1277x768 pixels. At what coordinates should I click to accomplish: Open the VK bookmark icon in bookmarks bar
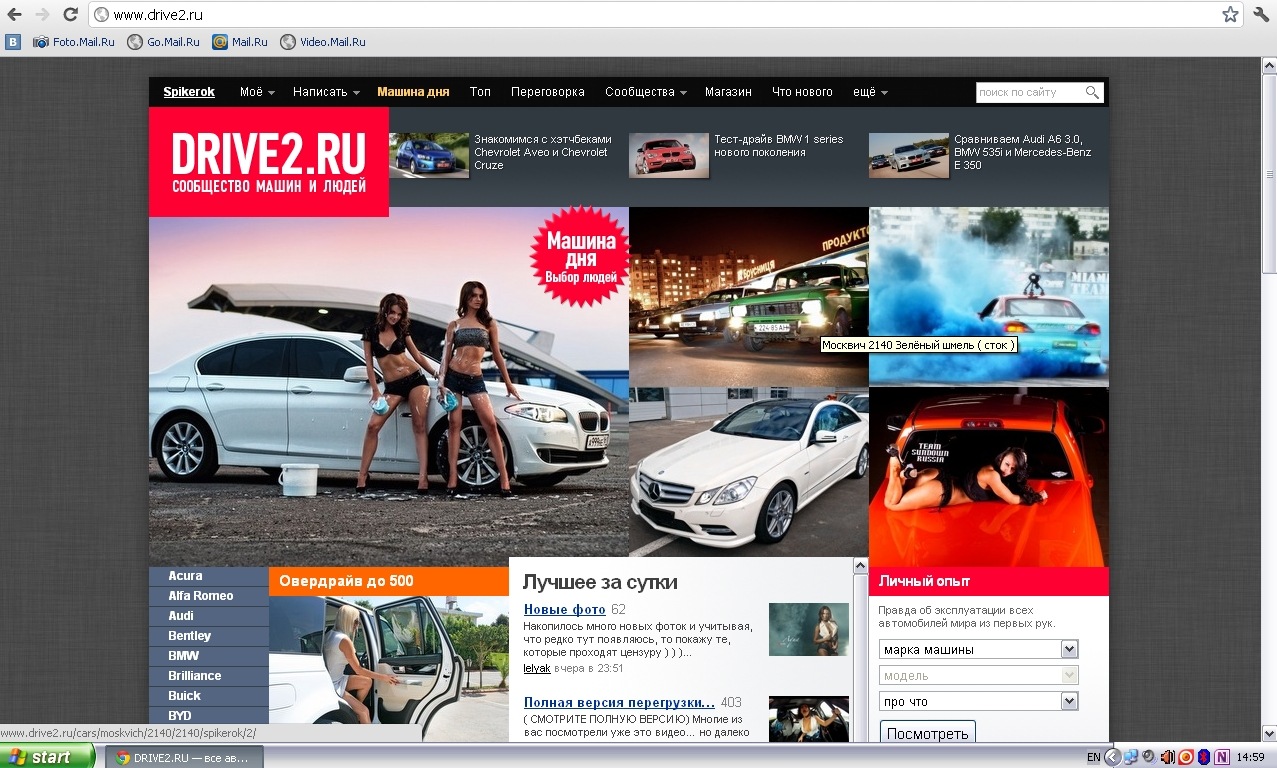[x=13, y=42]
